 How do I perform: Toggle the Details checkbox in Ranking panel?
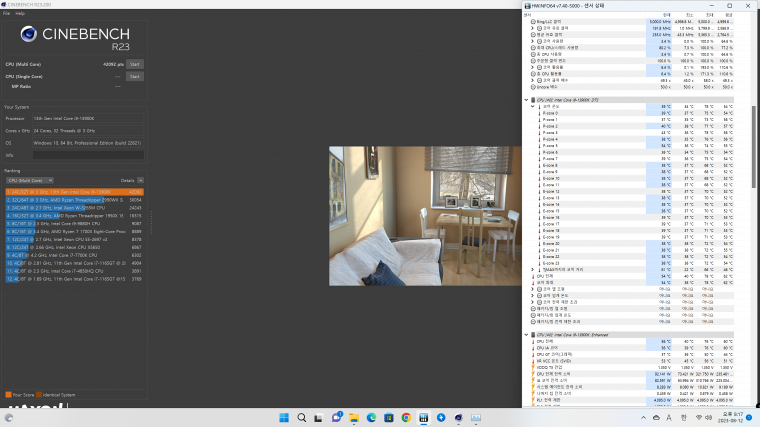140,180
